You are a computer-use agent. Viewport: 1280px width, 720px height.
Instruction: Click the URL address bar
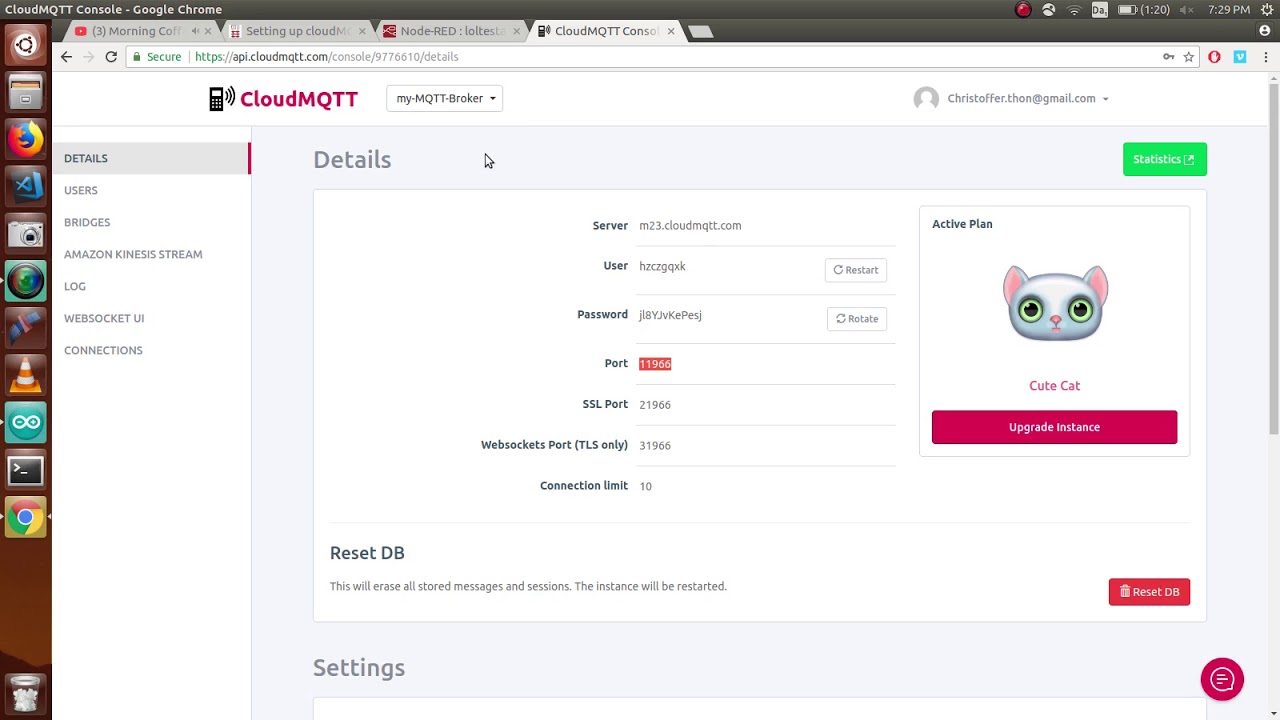click(660, 57)
